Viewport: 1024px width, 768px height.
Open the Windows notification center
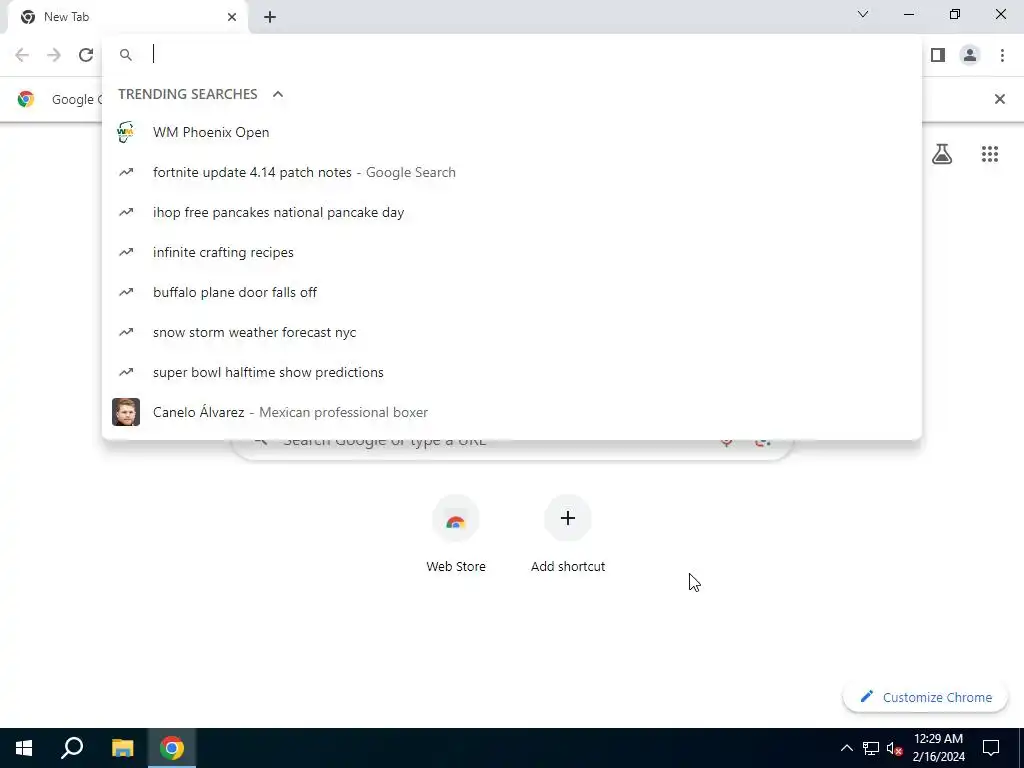(x=991, y=748)
